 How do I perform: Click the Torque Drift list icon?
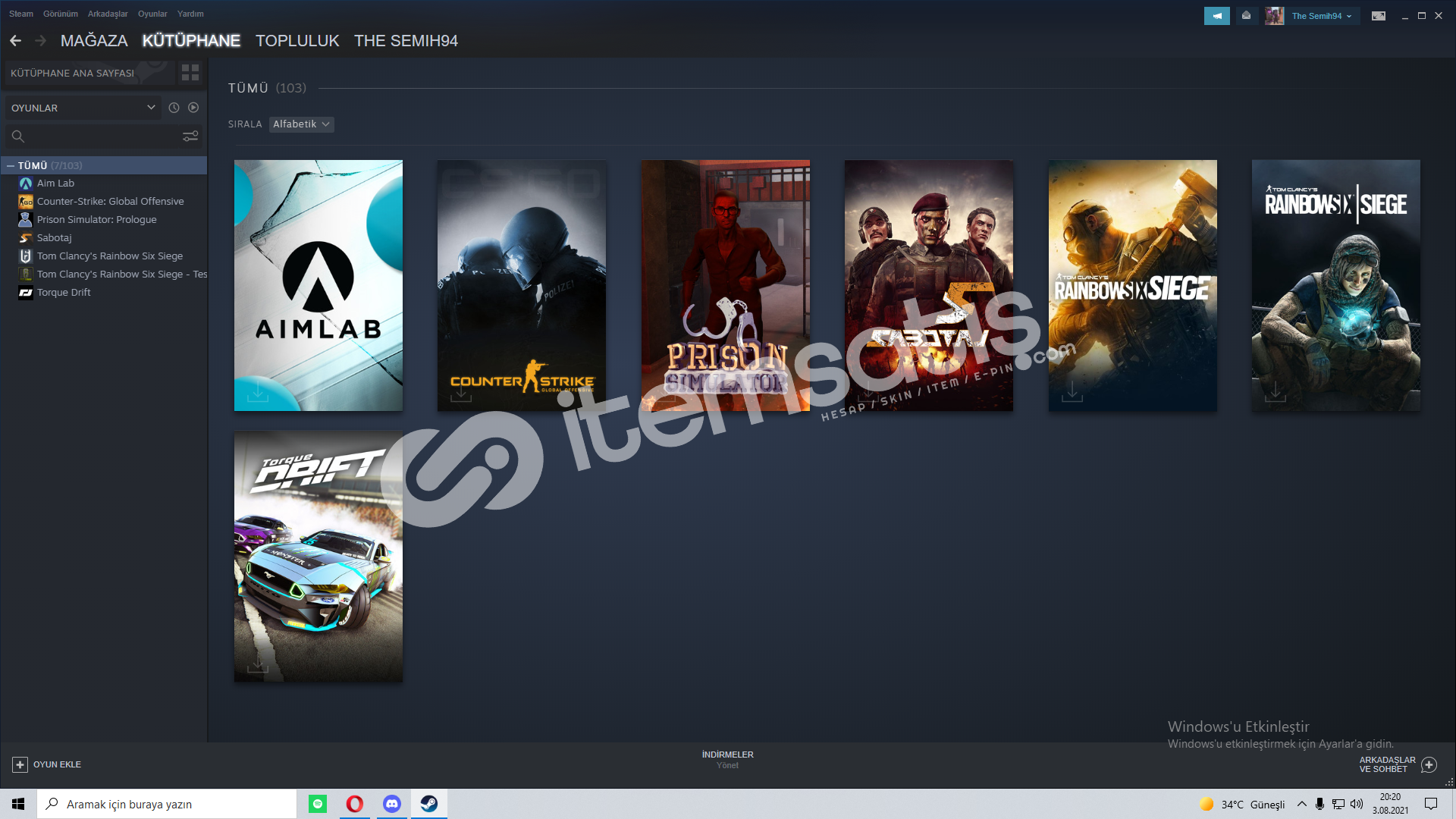tap(26, 293)
